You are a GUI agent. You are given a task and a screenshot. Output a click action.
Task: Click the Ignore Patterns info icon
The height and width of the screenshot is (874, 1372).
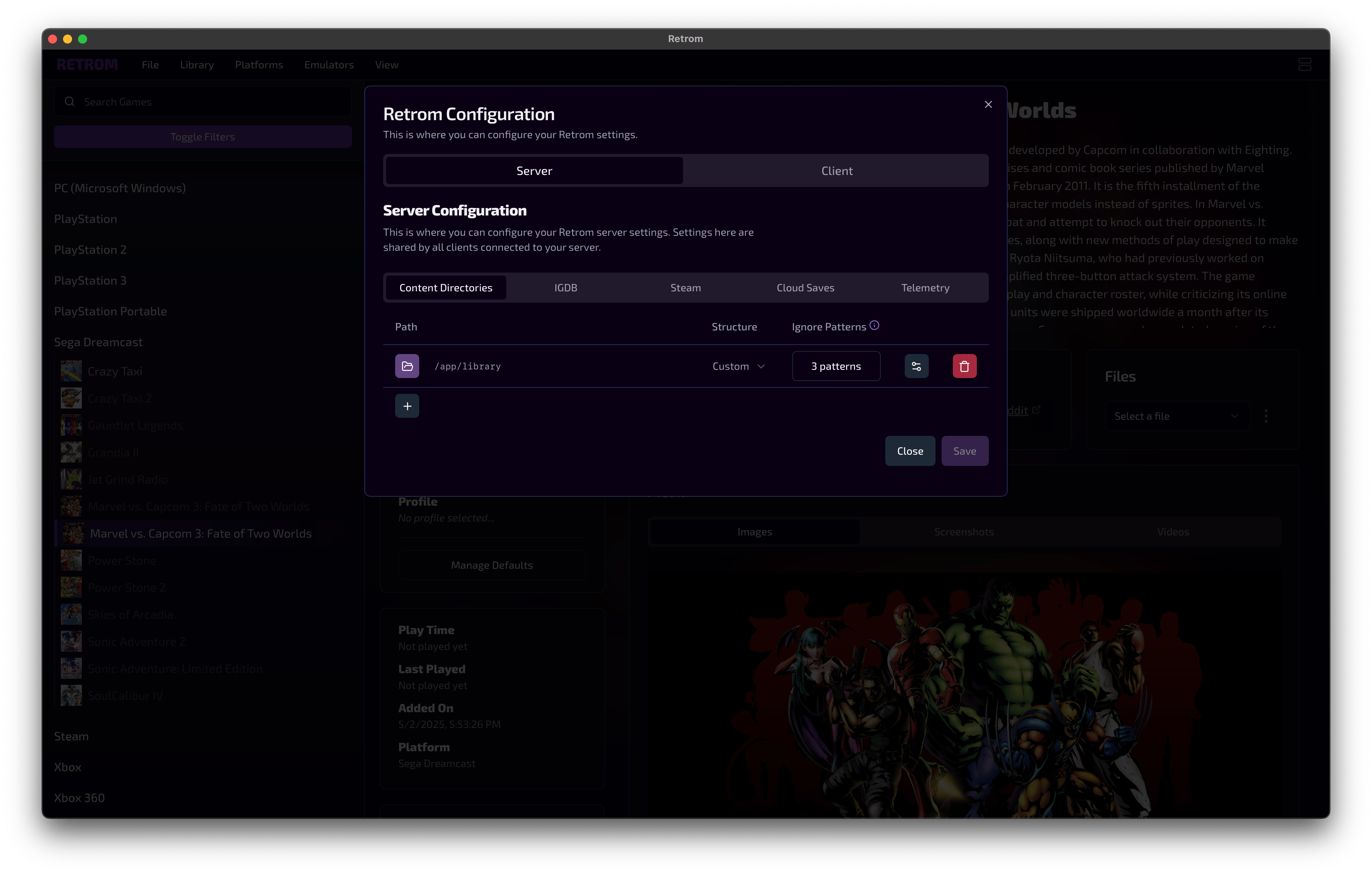click(874, 325)
